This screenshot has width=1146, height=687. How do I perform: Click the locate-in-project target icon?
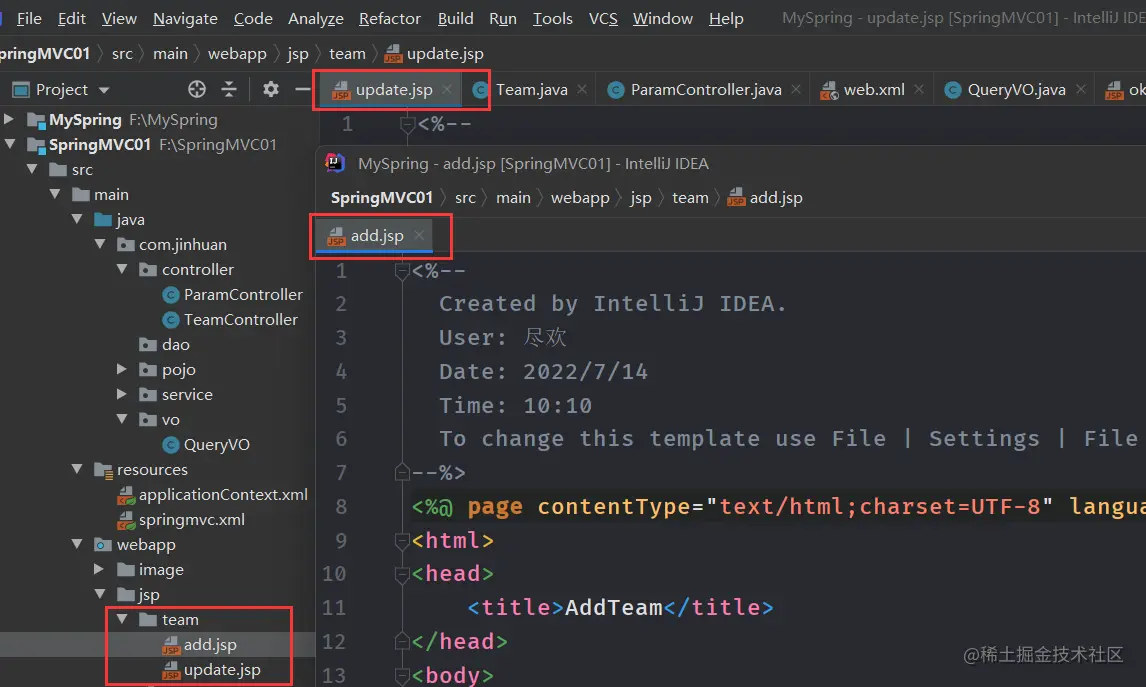(197, 89)
